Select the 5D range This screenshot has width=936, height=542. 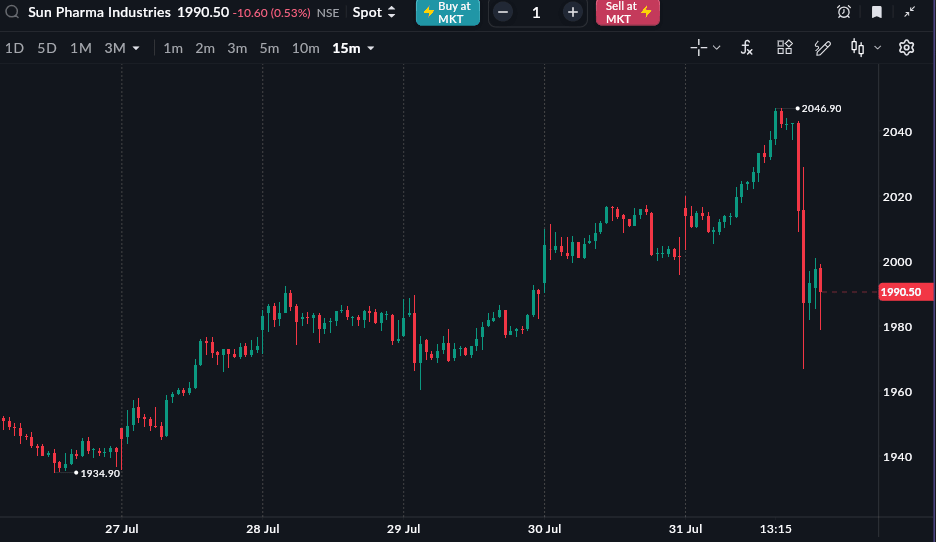click(47, 48)
